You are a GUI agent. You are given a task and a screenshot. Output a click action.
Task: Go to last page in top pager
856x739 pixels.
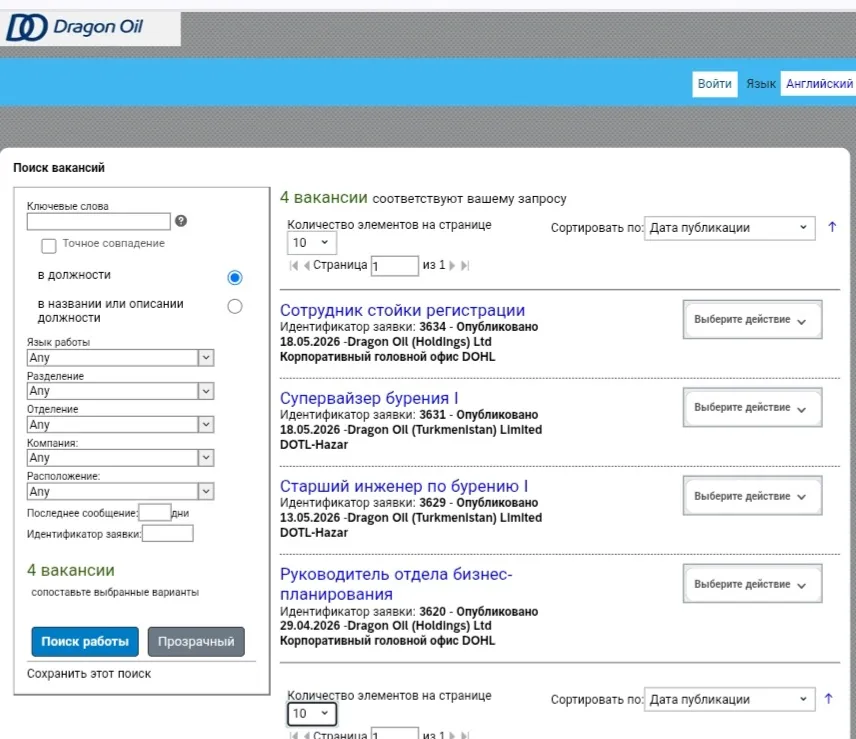tap(465, 265)
